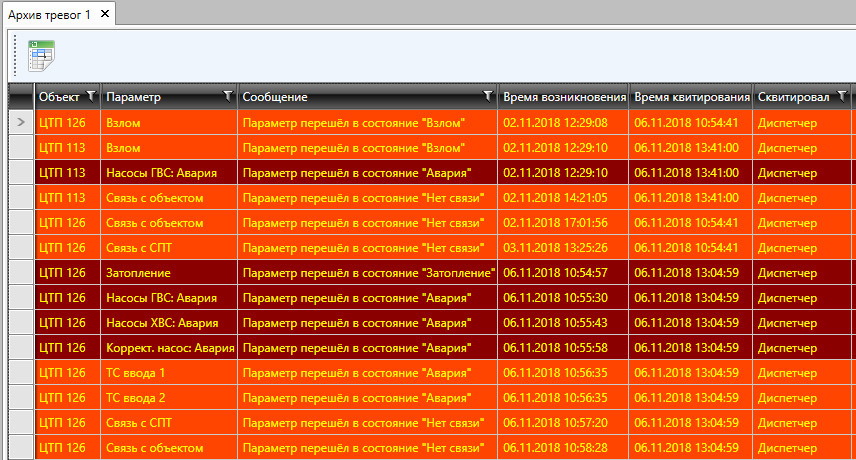Select the Архив тревог 1 tab
856x460 pixels.
48,13
